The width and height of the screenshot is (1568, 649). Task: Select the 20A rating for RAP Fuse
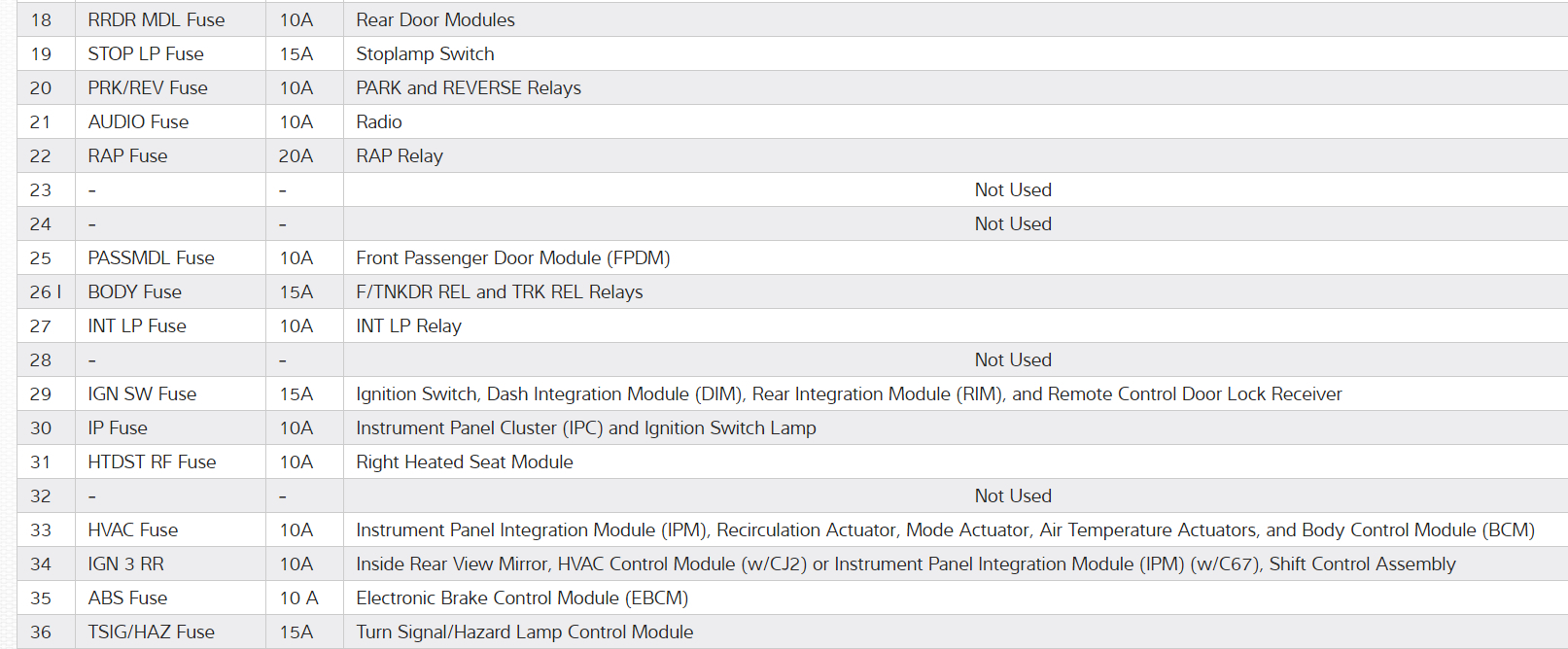pos(296,155)
